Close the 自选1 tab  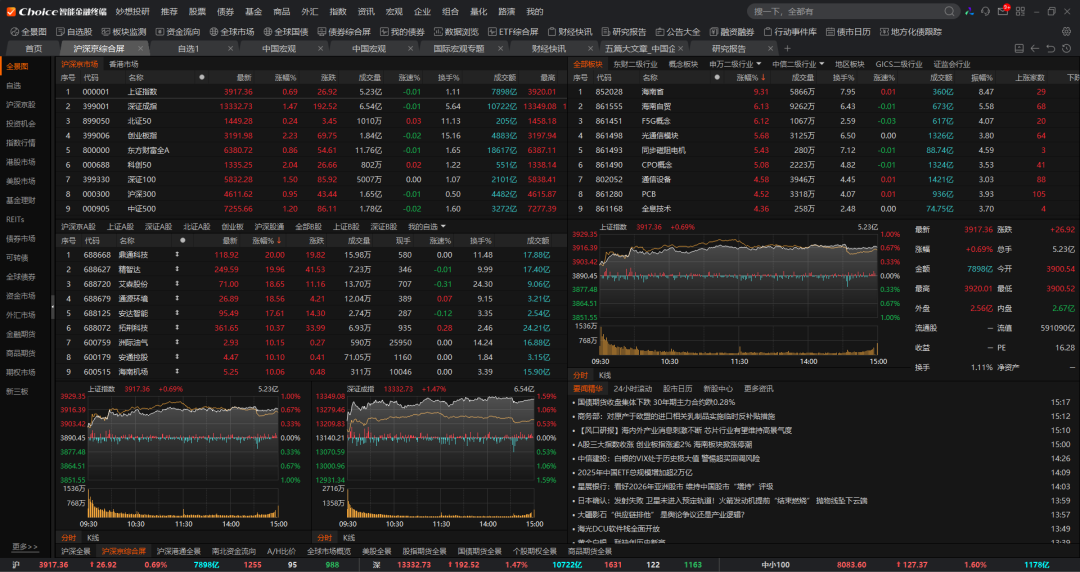tap(232, 48)
